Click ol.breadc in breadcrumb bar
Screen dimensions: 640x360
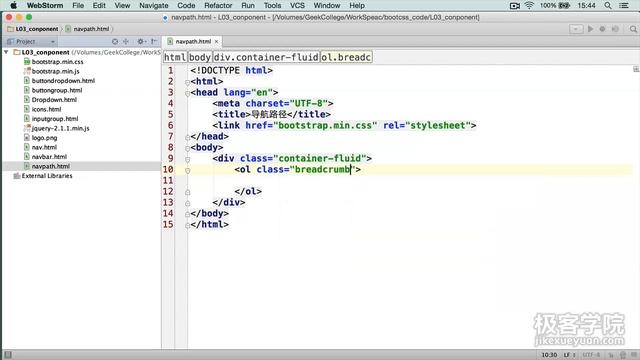pyautogui.click(x=346, y=57)
